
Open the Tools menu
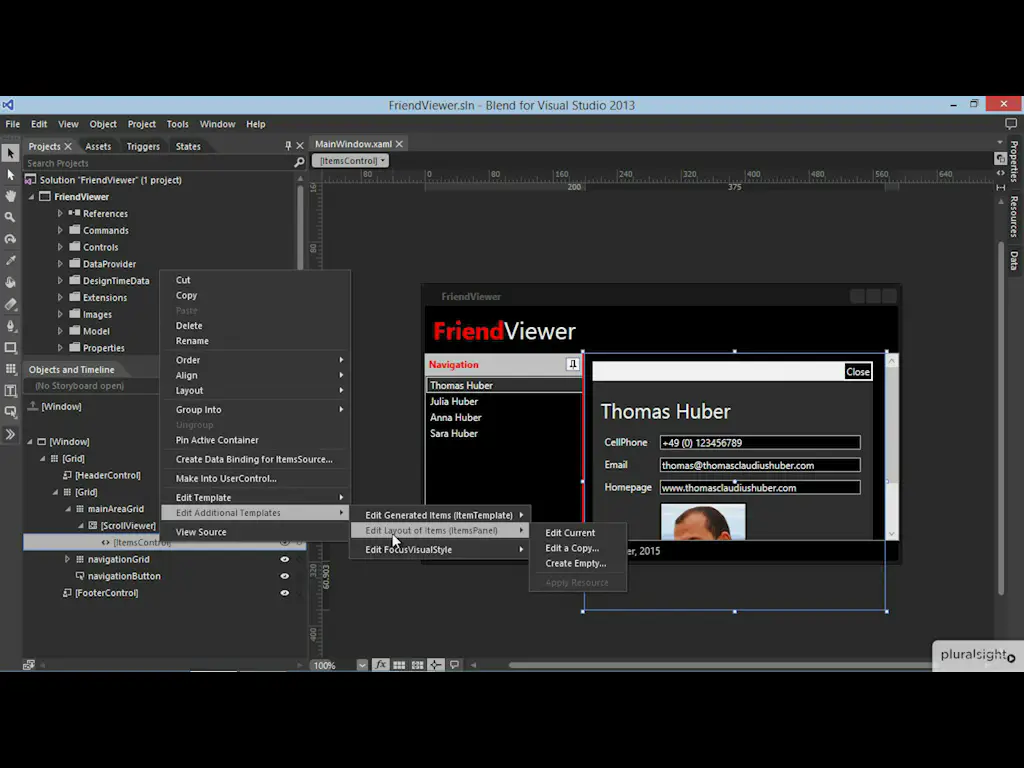pos(177,123)
